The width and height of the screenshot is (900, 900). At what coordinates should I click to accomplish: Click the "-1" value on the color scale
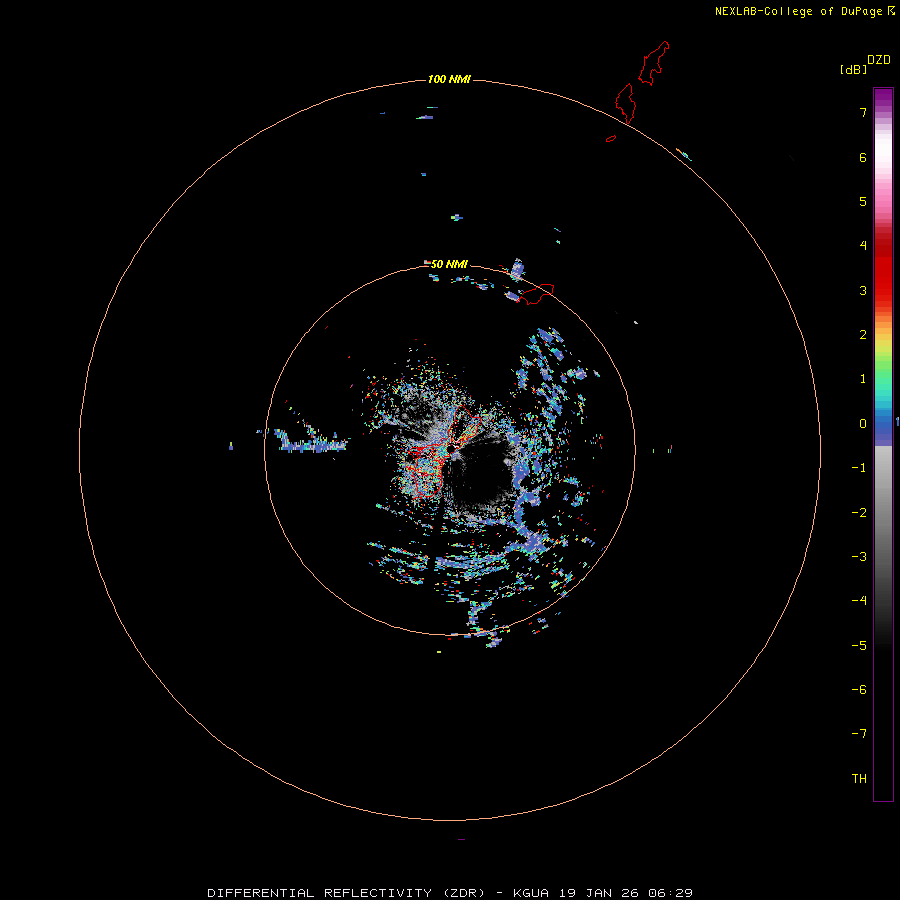click(x=859, y=468)
